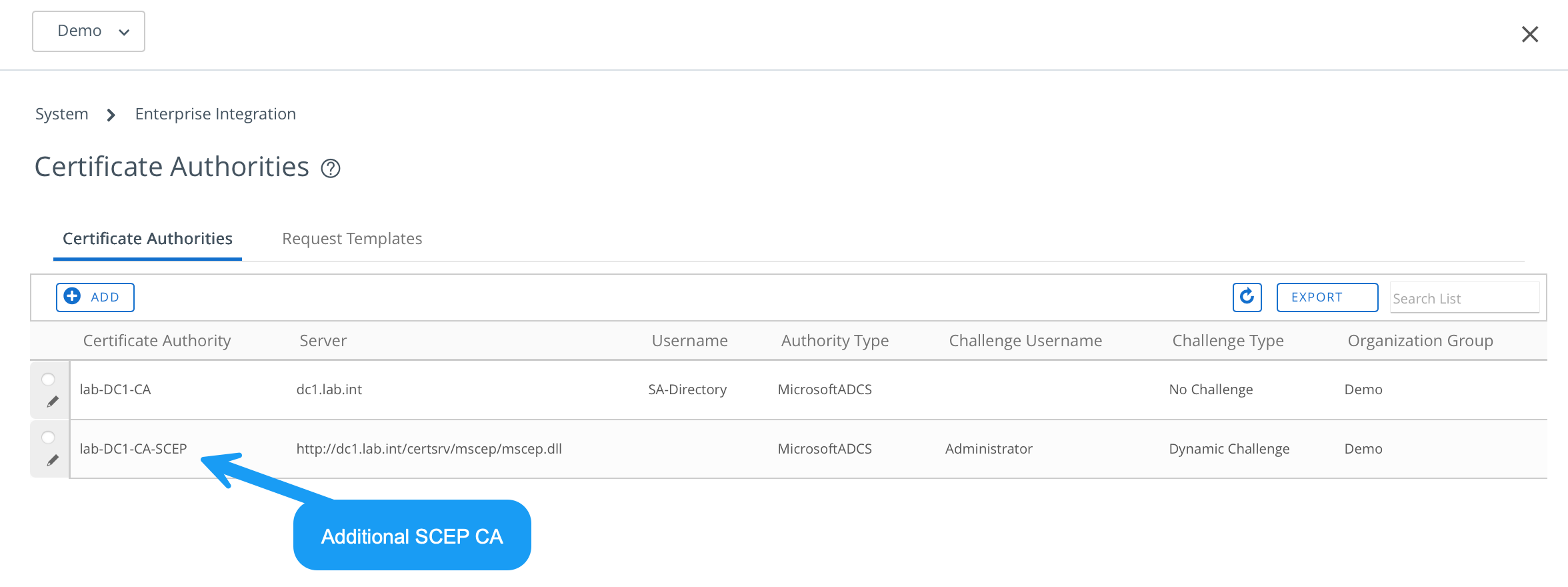Screen dimensions: 1568x587
Task: Close the dialog with X icon
Action: (x=1529, y=34)
